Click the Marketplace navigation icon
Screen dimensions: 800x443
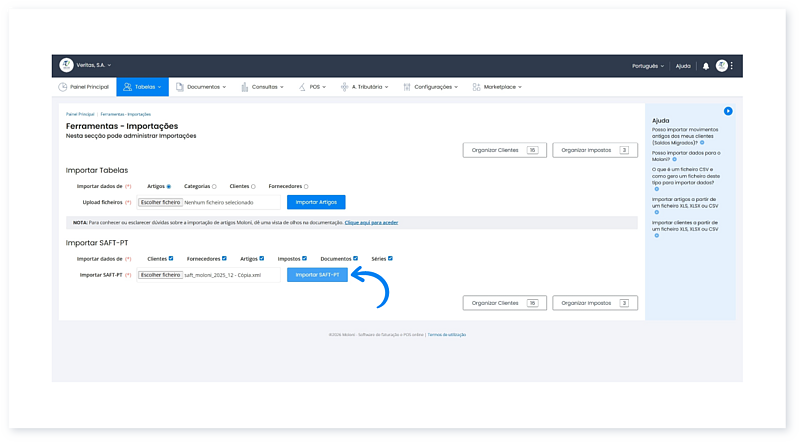[x=476, y=87]
